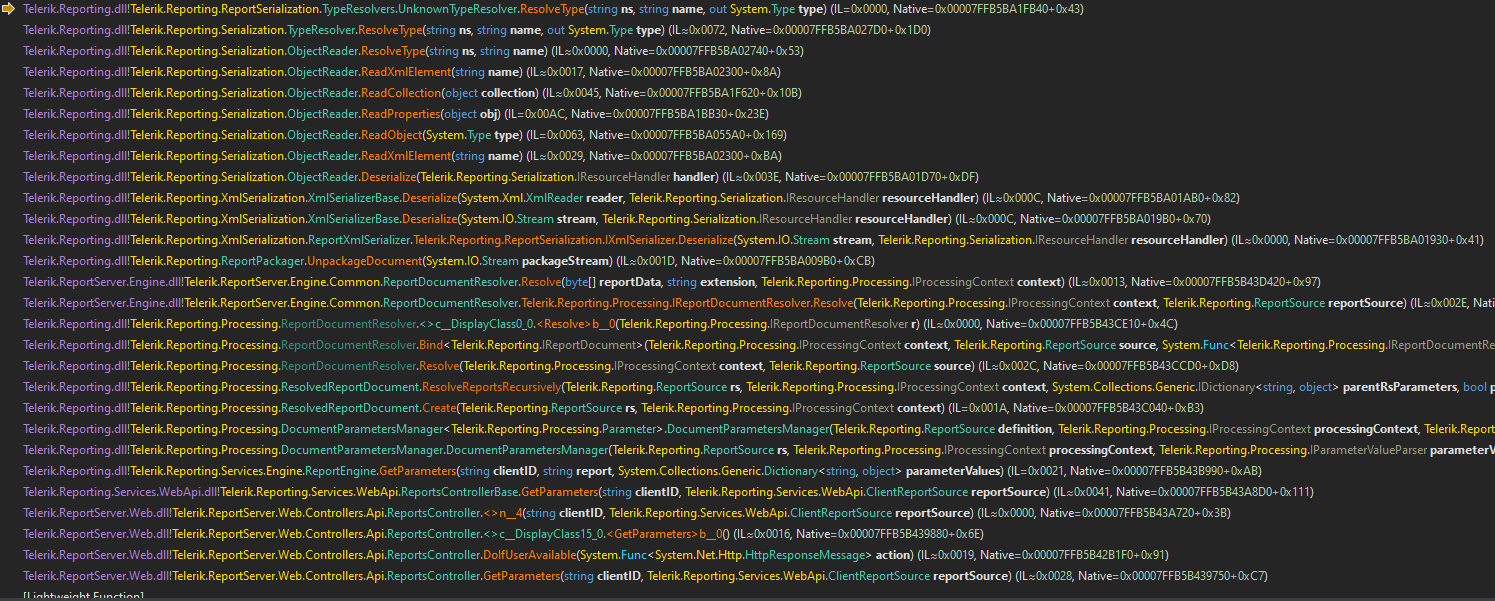Click the ReportPackager.UnpackageDocument entry
The image size is (1495, 601).
click(x=350, y=260)
